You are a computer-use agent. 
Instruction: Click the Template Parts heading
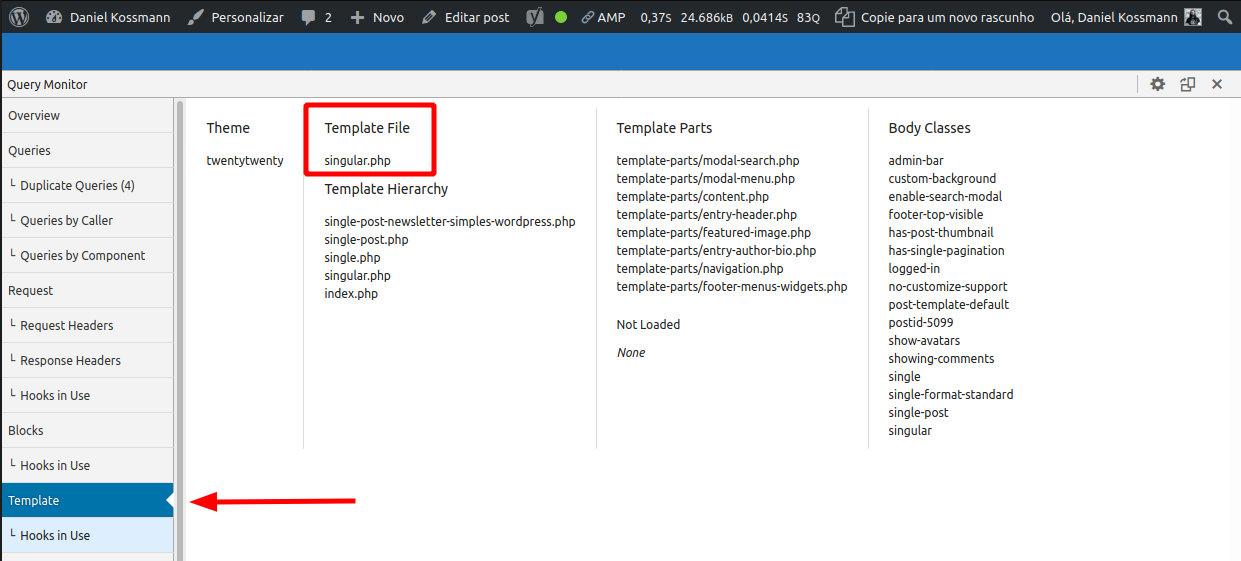pyautogui.click(x=664, y=128)
